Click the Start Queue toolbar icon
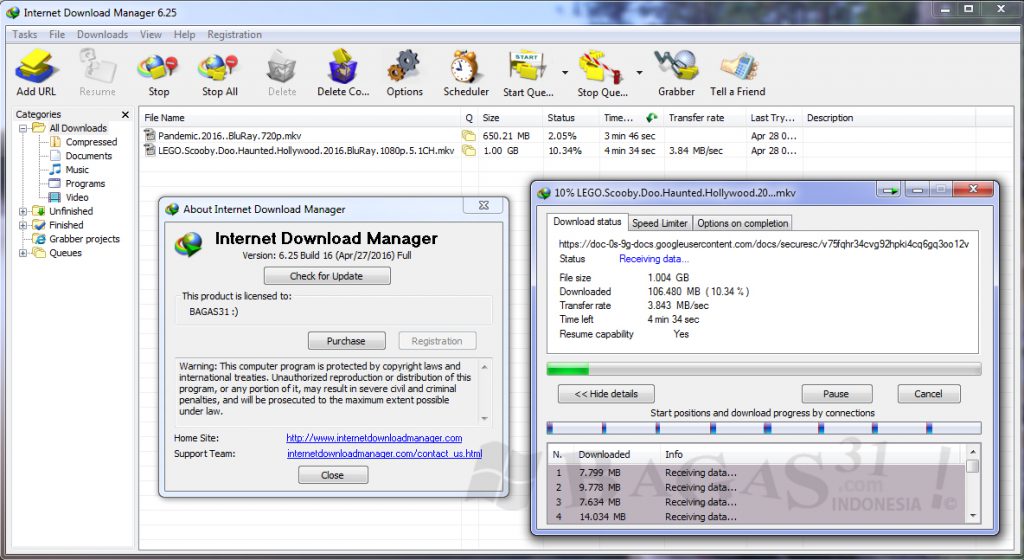The width and height of the screenshot is (1024, 560). [x=528, y=72]
